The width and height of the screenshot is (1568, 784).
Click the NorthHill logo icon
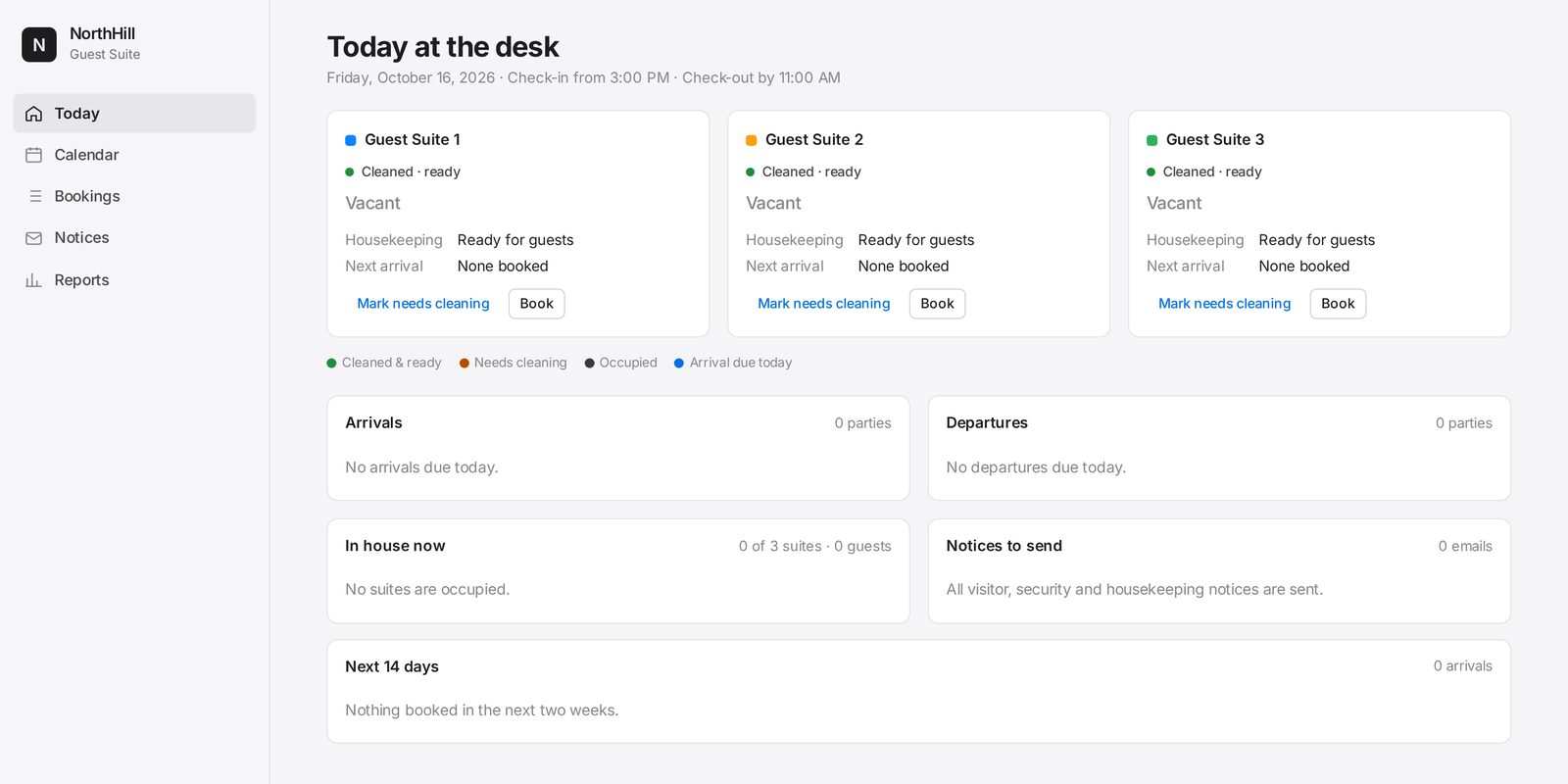39,44
